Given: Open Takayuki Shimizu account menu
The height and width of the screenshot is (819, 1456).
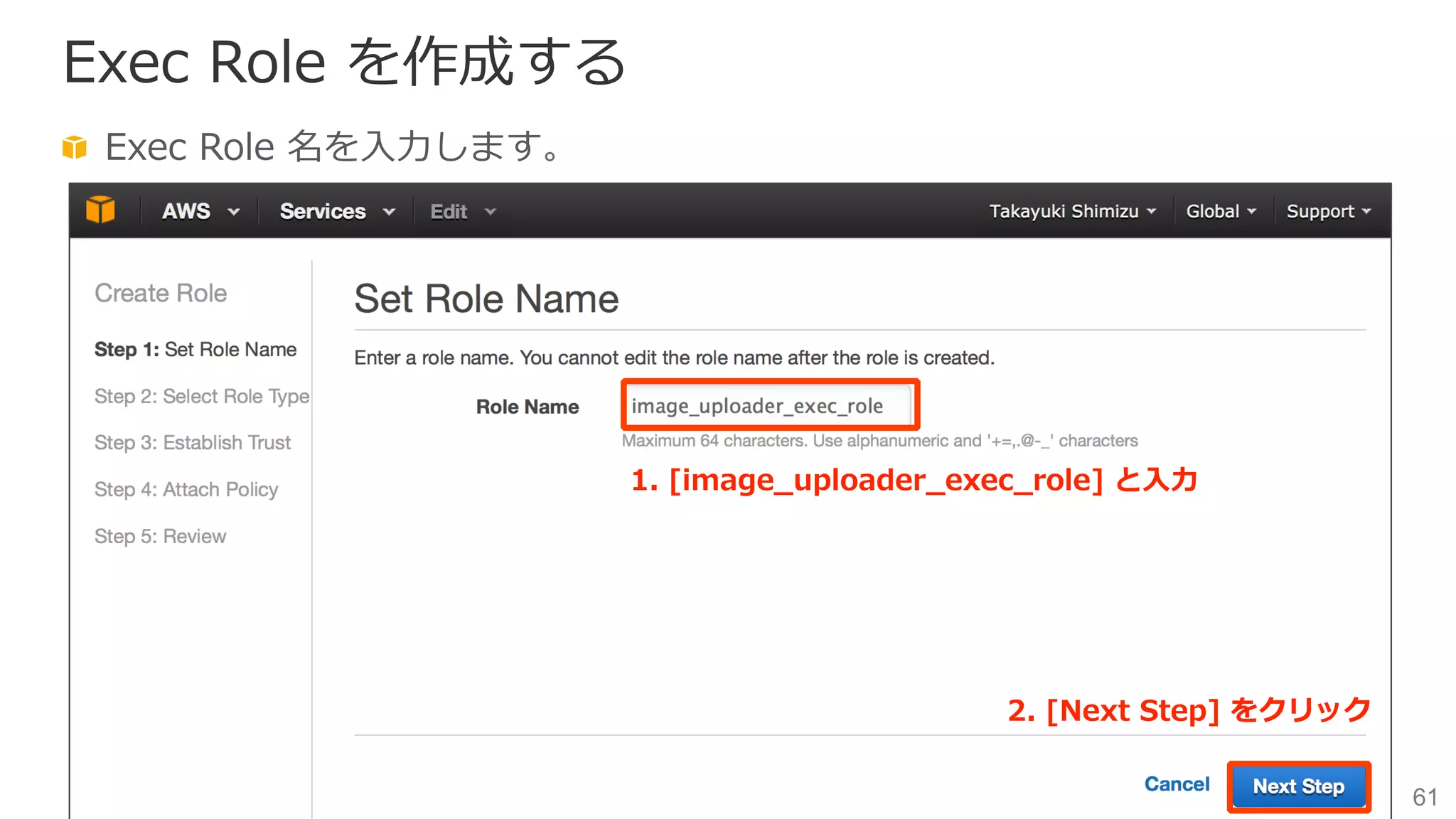Looking at the screenshot, I should point(1073,211).
